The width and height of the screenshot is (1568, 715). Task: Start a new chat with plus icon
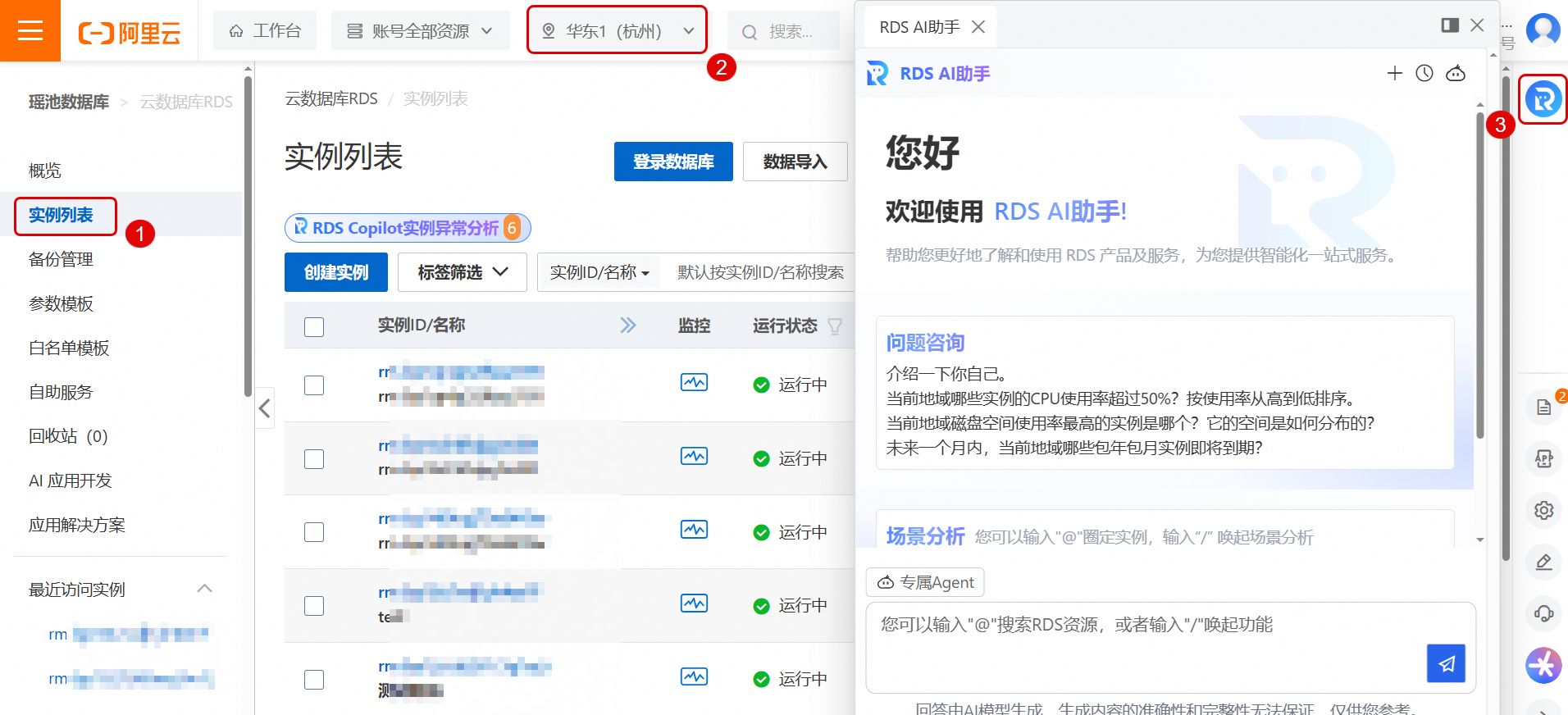[x=1395, y=73]
